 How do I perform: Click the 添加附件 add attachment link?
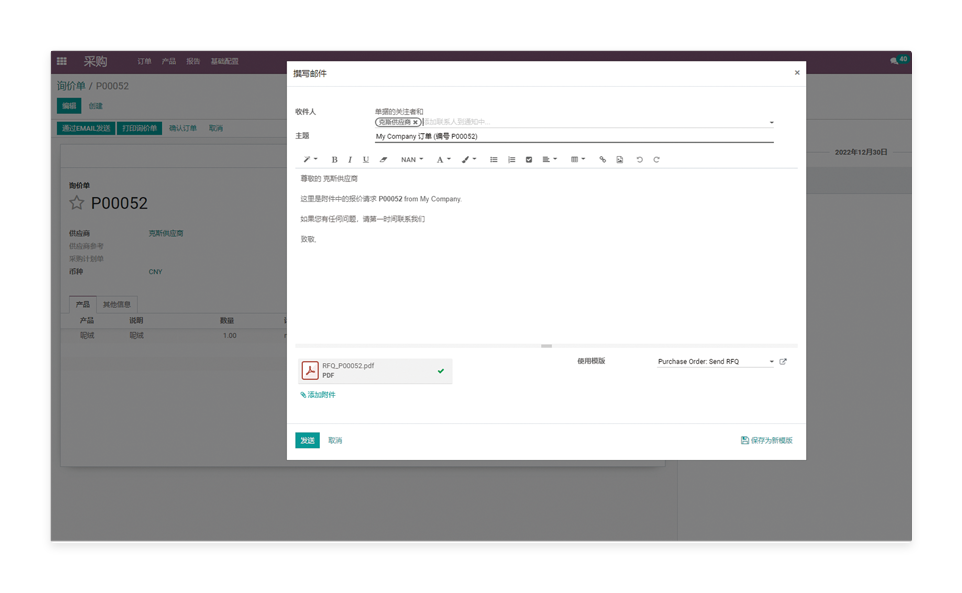point(319,395)
